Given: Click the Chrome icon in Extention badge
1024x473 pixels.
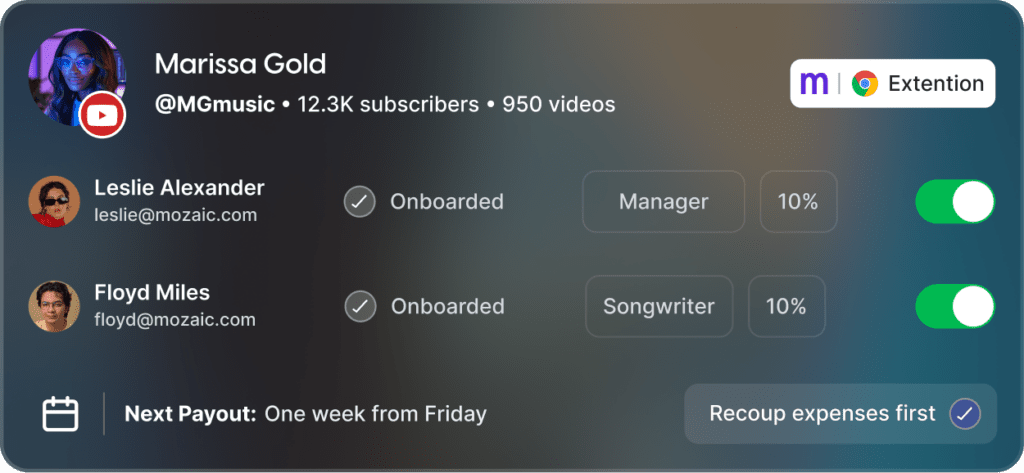Looking at the screenshot, I should 865,84.
